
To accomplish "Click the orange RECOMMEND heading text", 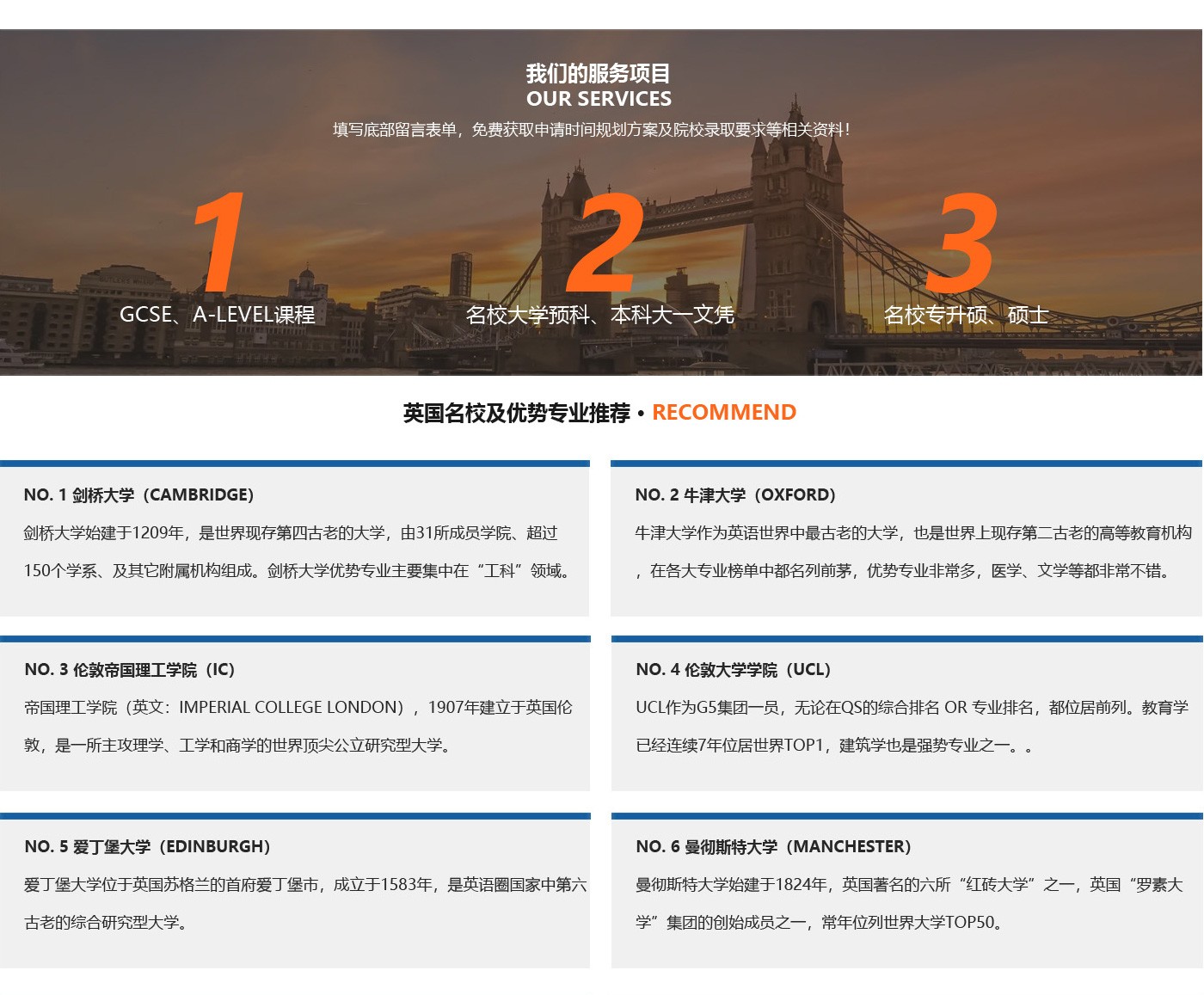I will (x=724, y=413).
